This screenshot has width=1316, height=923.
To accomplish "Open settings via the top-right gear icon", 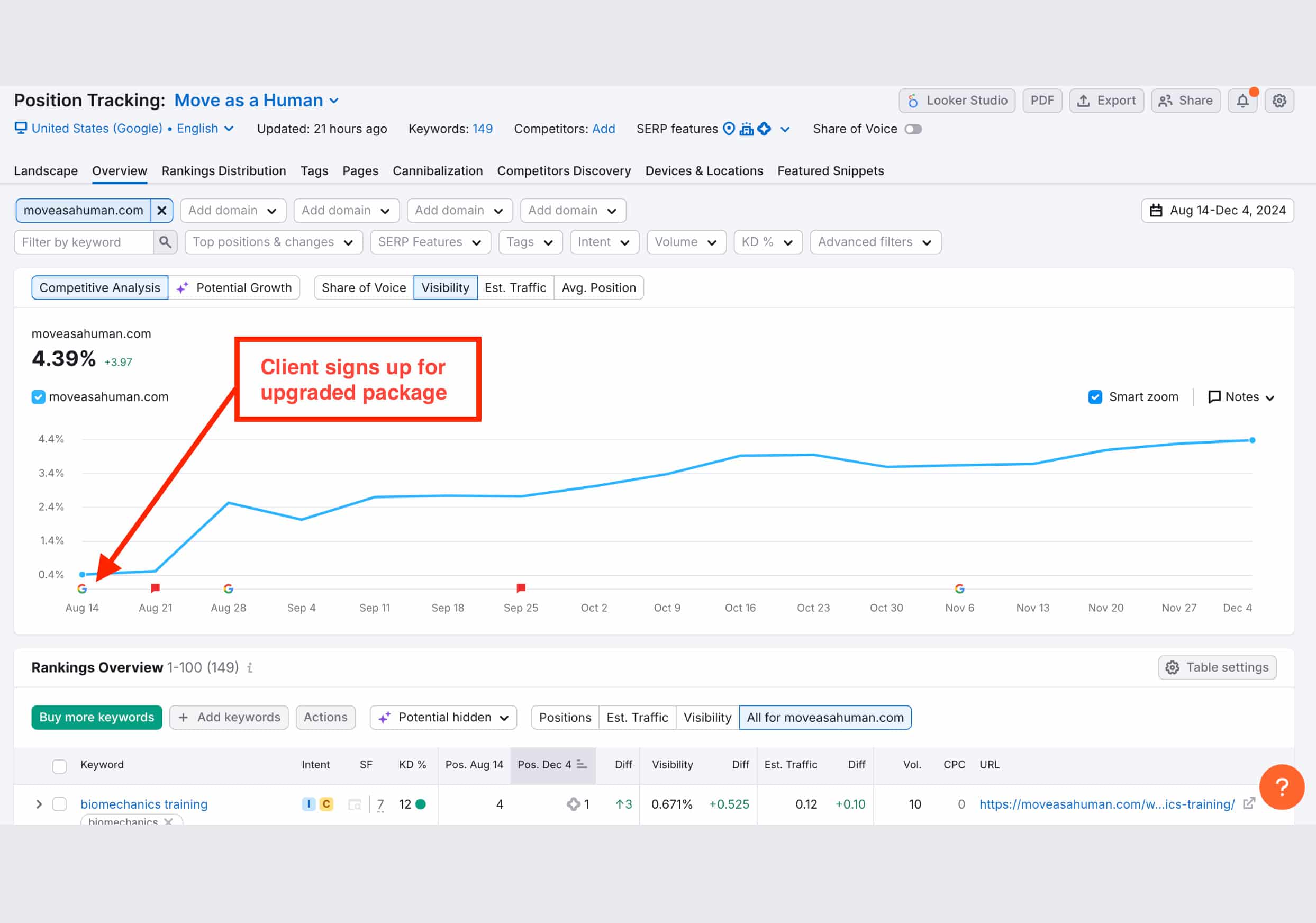I will point(1279,101).
